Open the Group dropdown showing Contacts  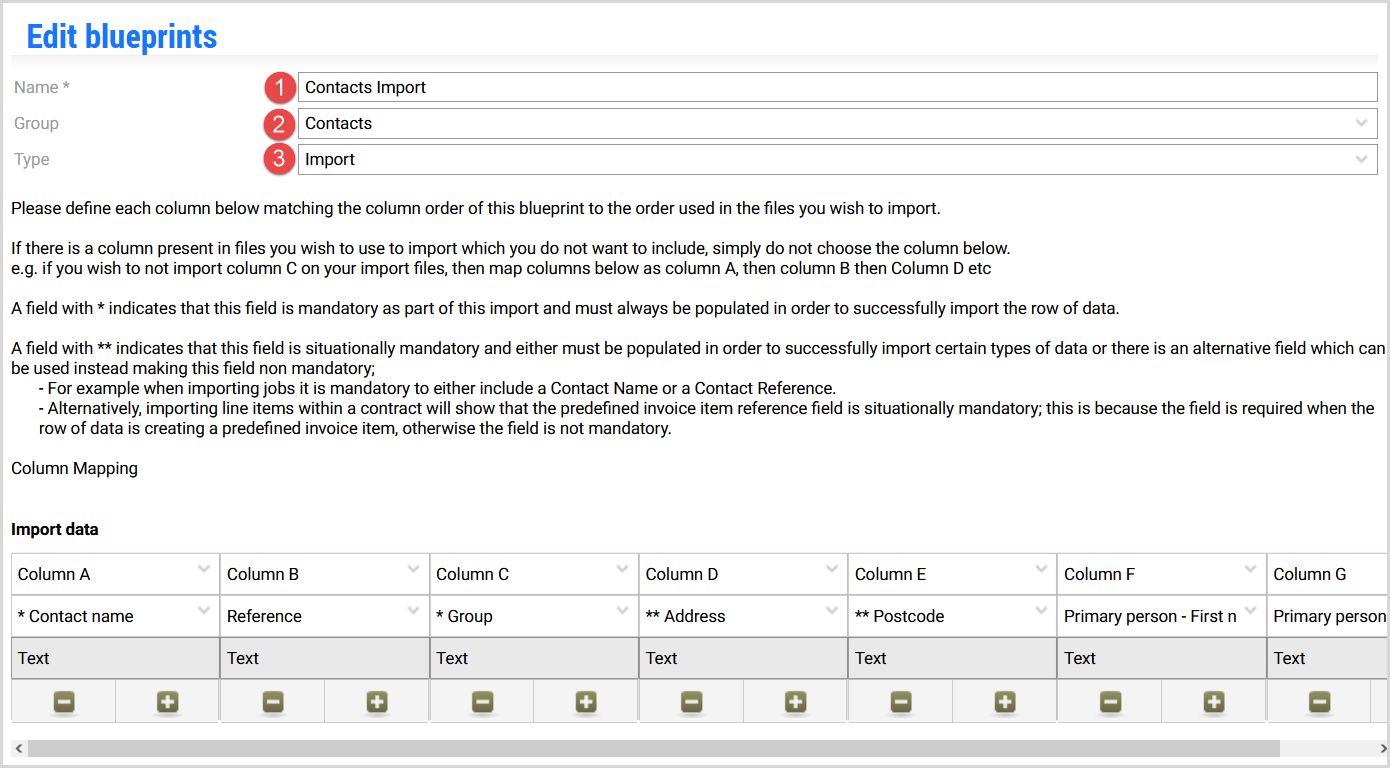838,123
